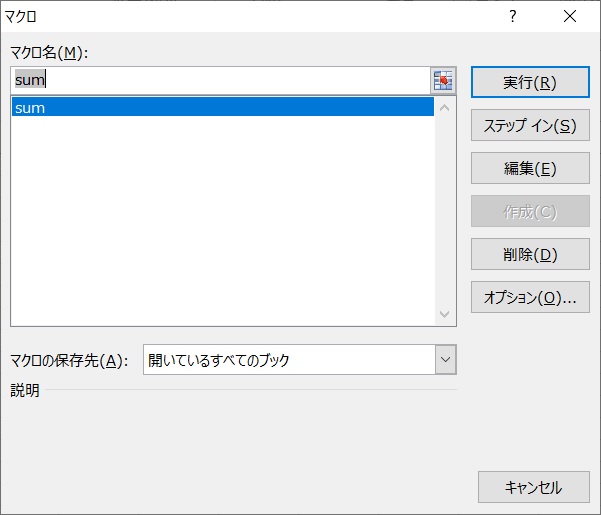Expand the マクロの保存先 dropdown arrow
The height and width of the screenshot is (515, 601).
coord(445,359)
